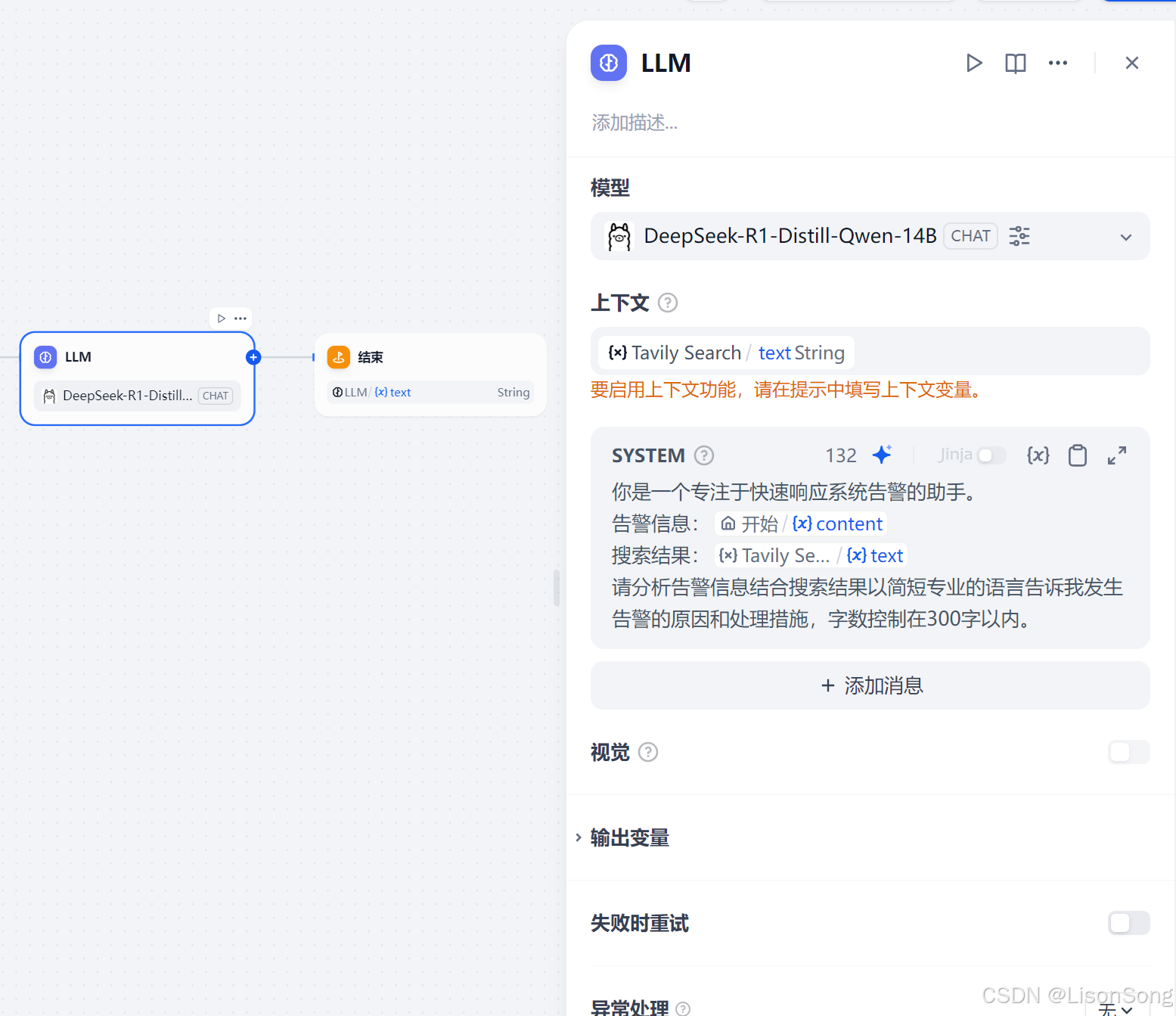The image size is (1176, 1016).
Task: Click the DeepSeek-R1-Distill model label on canvas node
Action: tap(128, 396)
